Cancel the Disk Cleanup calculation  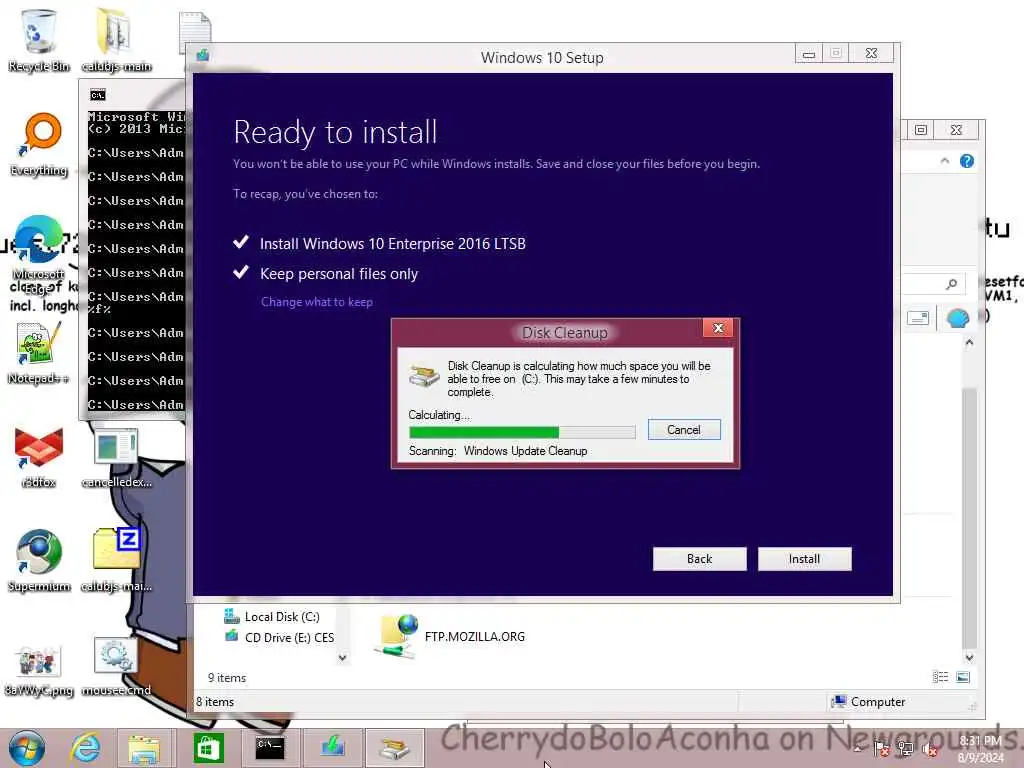pos(684,430)
